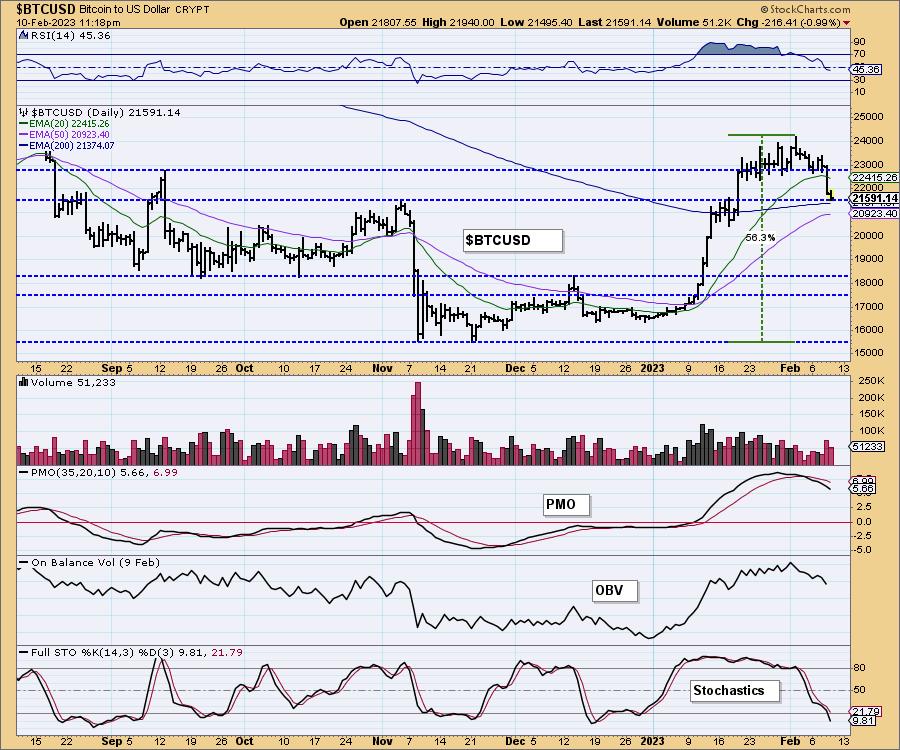This screenshot has height=750, width=900.
Task: Click the EMA(20) 22415.26 legend text
Action: click(69, 123)
